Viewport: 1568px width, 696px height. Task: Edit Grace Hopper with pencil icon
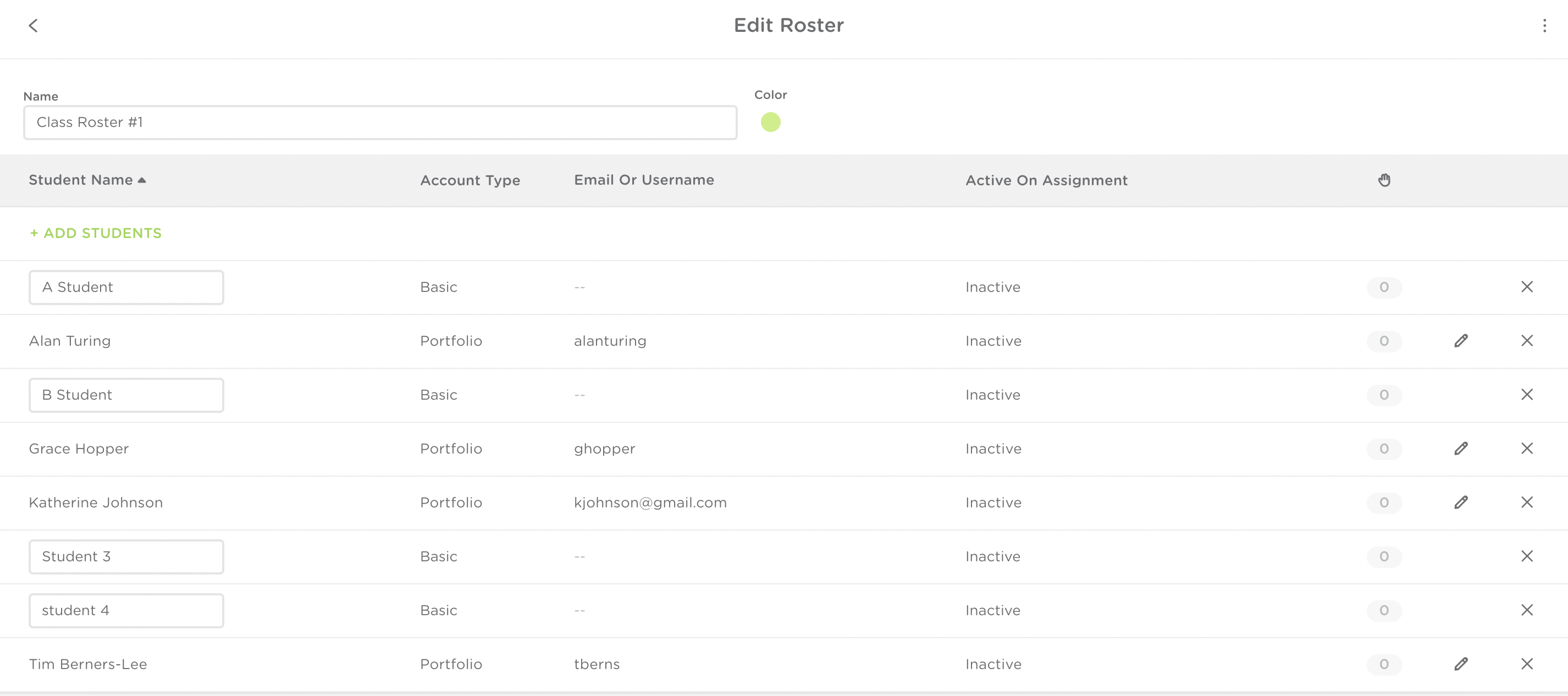[x=1461, y=449]
